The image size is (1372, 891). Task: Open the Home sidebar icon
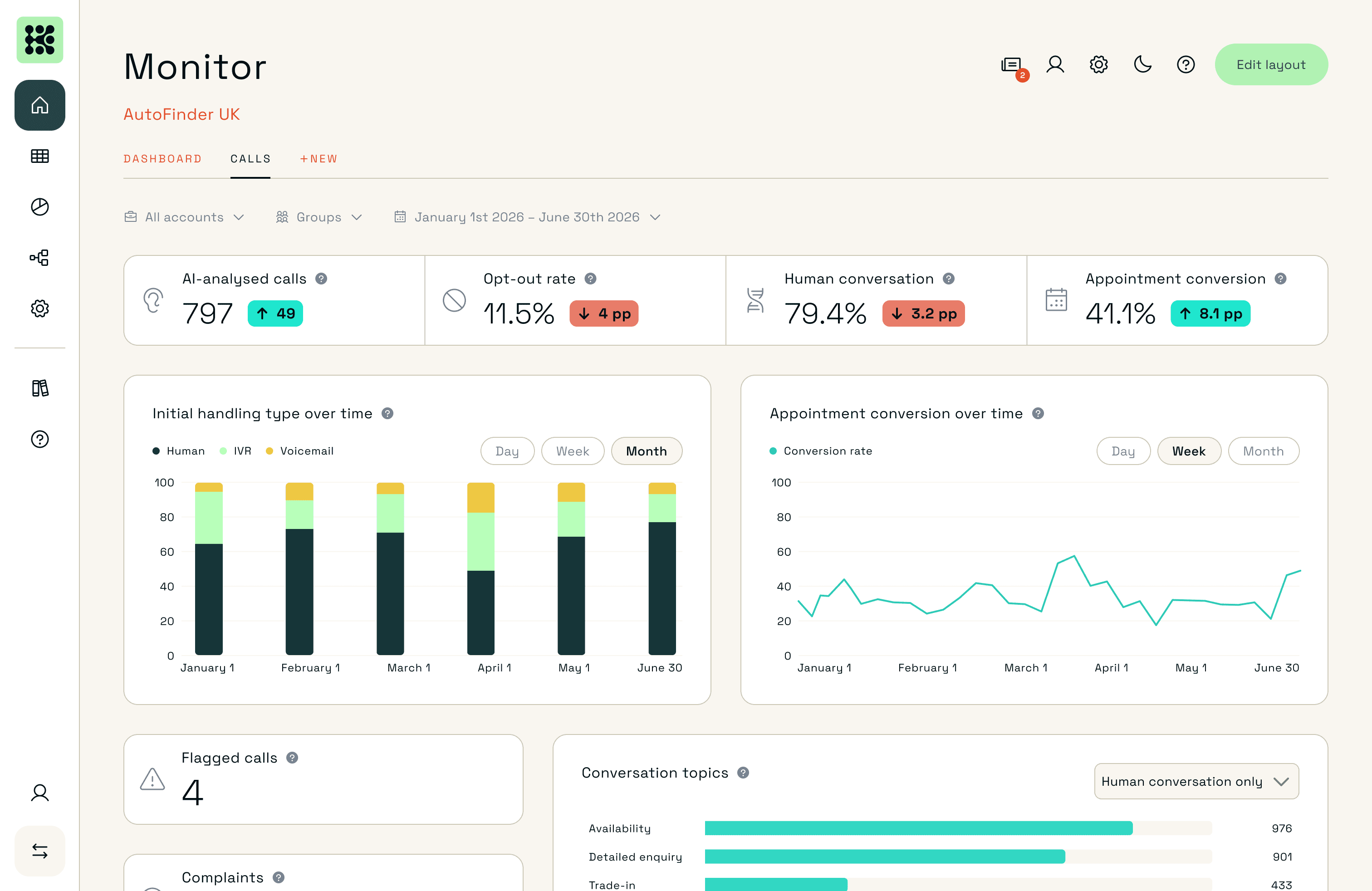click(x=40, y=105)
